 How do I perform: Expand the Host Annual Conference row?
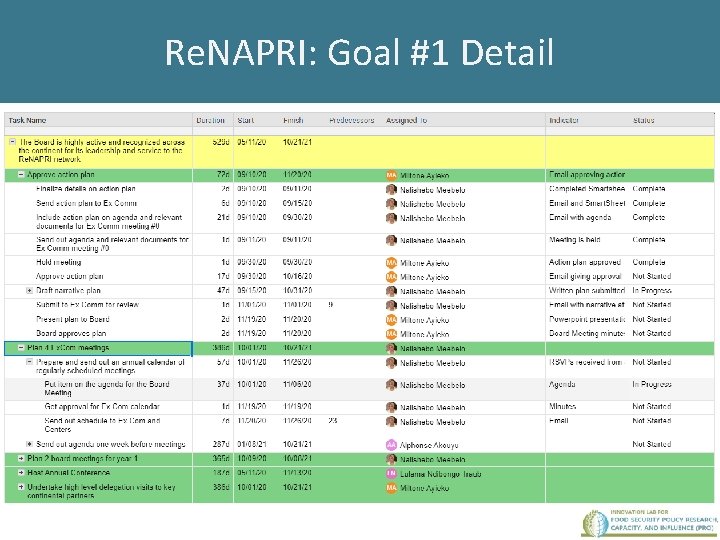(21, 472)
